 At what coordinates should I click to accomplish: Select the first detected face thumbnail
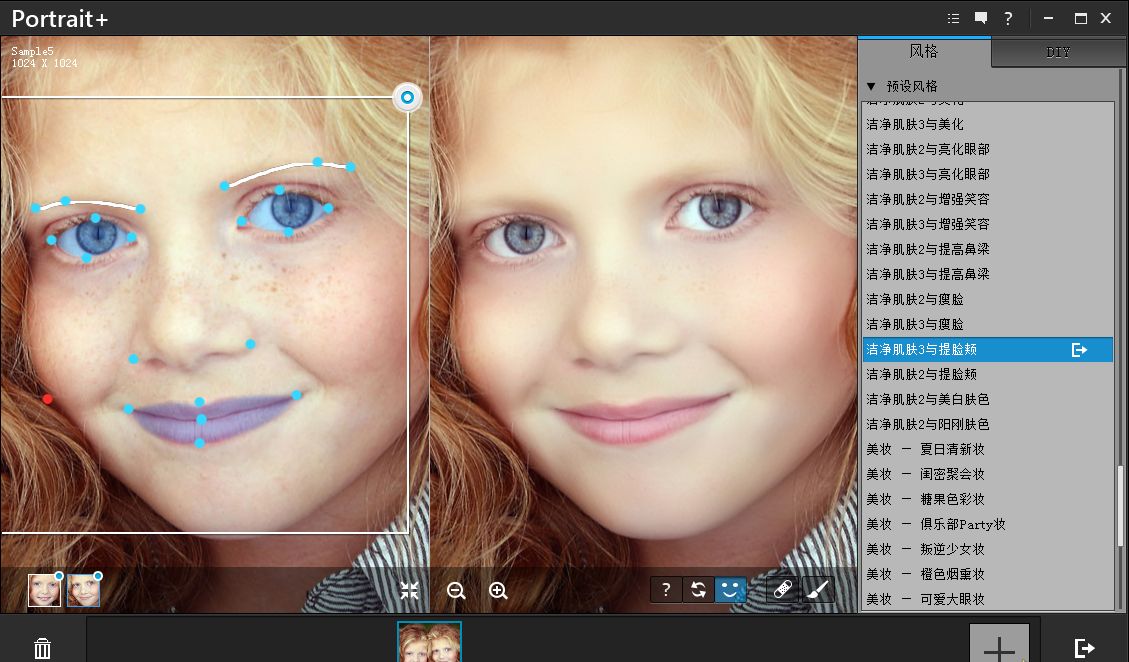pos(44,590)
